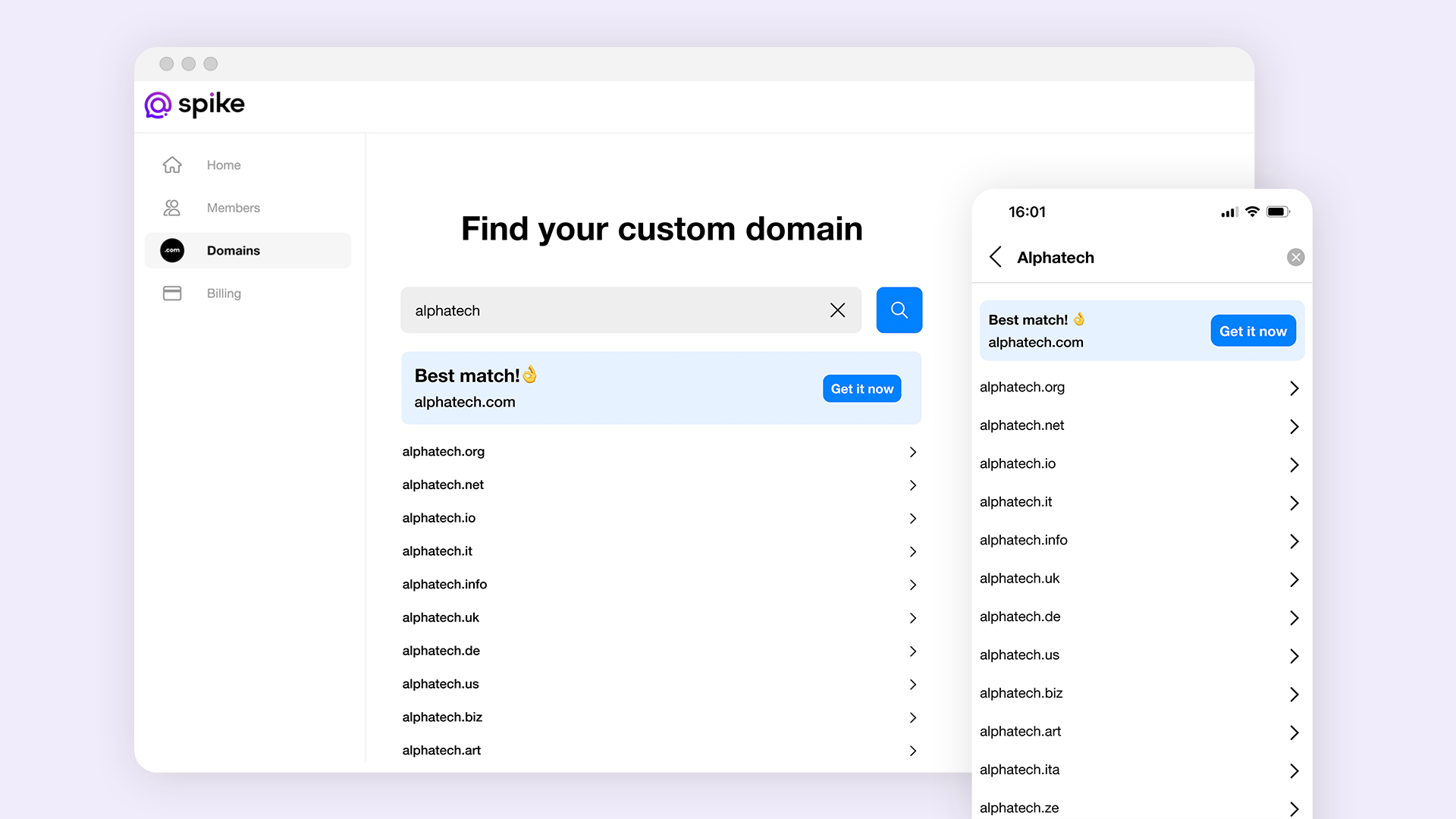The image size is (1456, 819).
Task: Open Home via house icon
Action: (x=172, y=165)
